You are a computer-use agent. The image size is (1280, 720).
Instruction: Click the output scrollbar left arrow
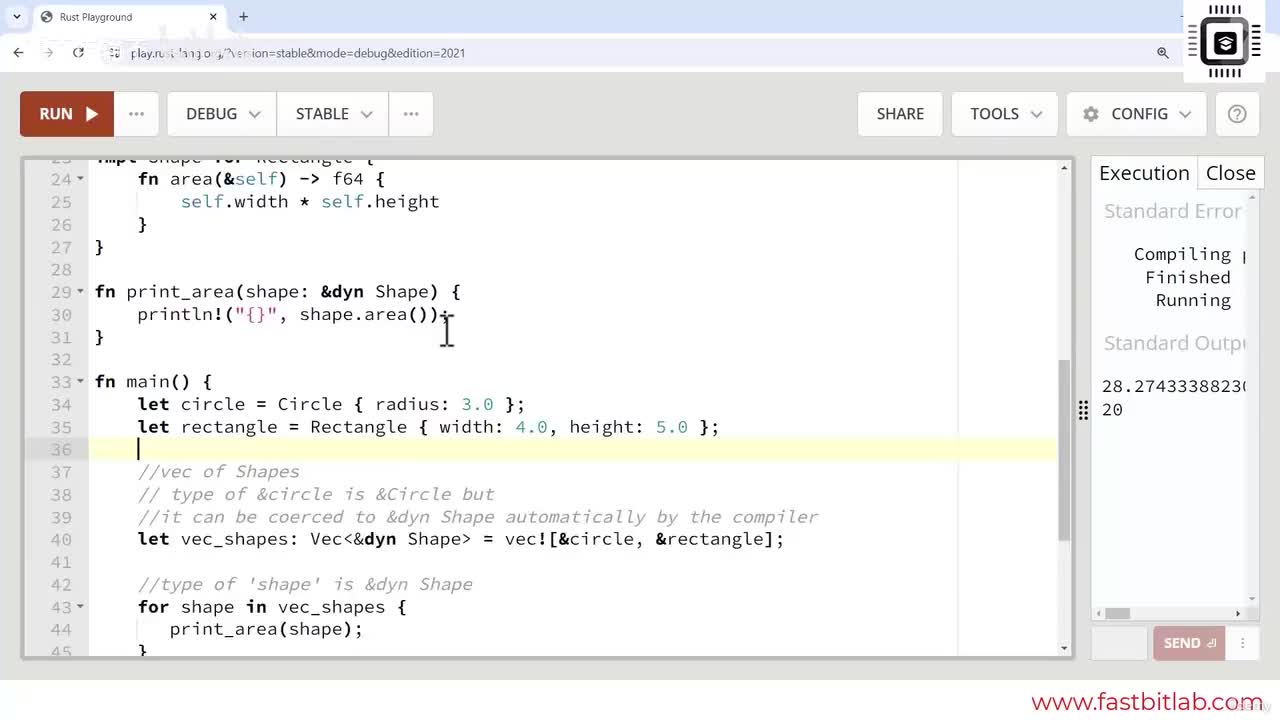click(x=1098, y=613)
